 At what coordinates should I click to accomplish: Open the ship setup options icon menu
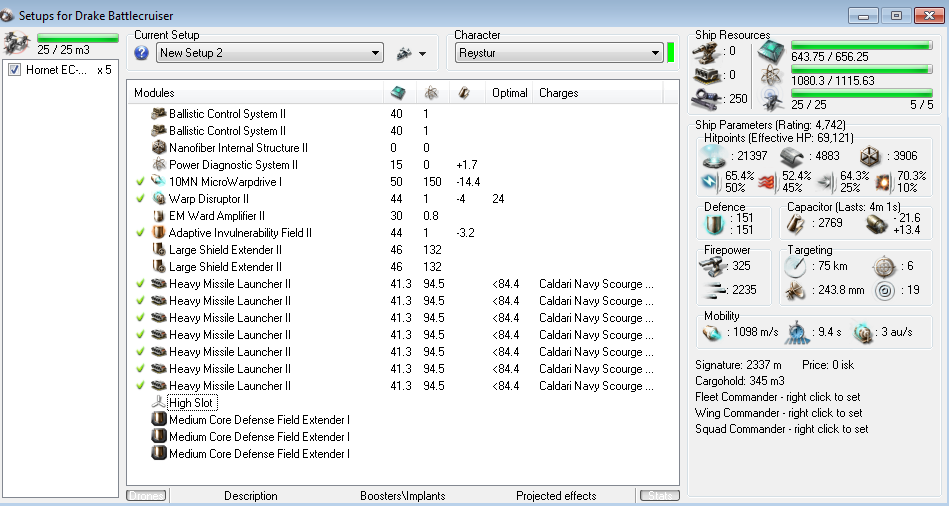coord(411,53)
